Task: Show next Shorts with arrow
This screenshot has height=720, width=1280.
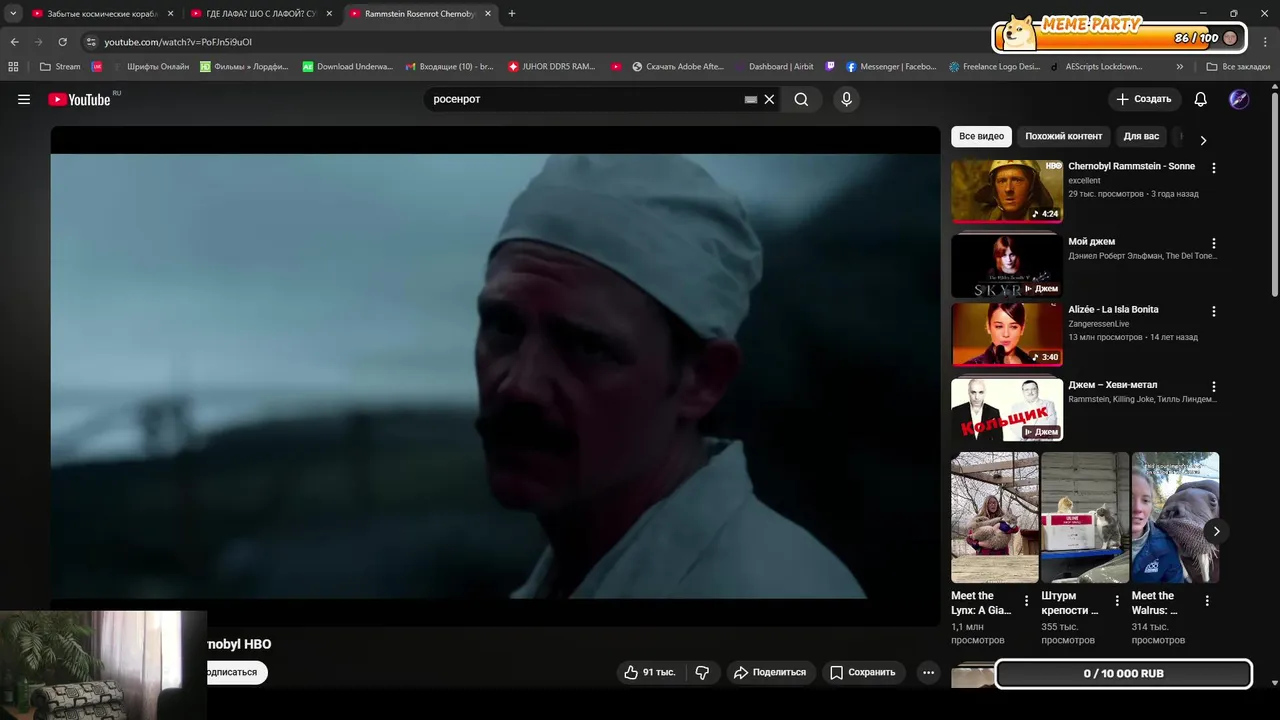Action: [x=1216, y=531]
